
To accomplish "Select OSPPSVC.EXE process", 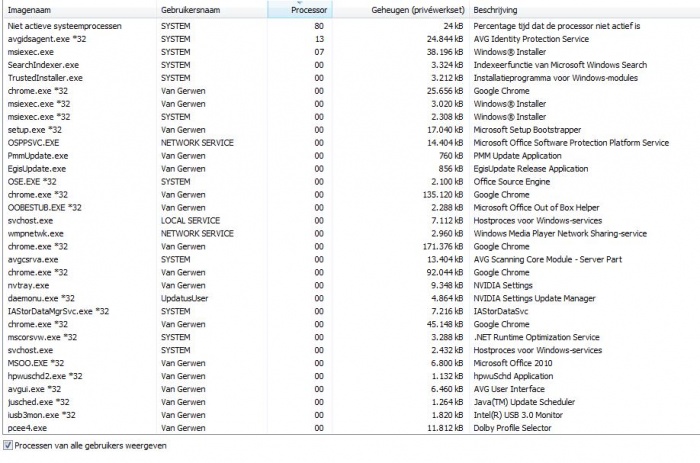I will point(352,142).
